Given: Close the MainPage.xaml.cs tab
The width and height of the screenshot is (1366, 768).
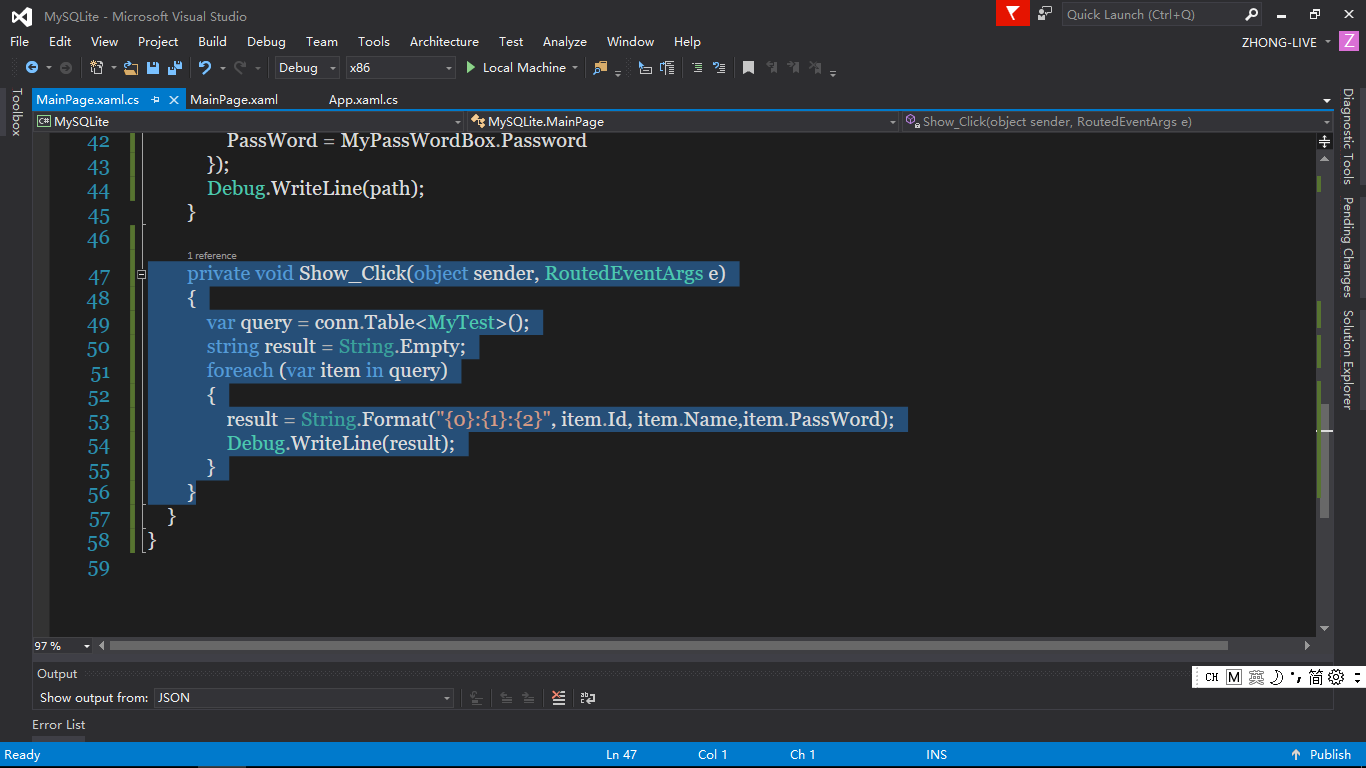Looking at the screenshot, I should point(174,100).
